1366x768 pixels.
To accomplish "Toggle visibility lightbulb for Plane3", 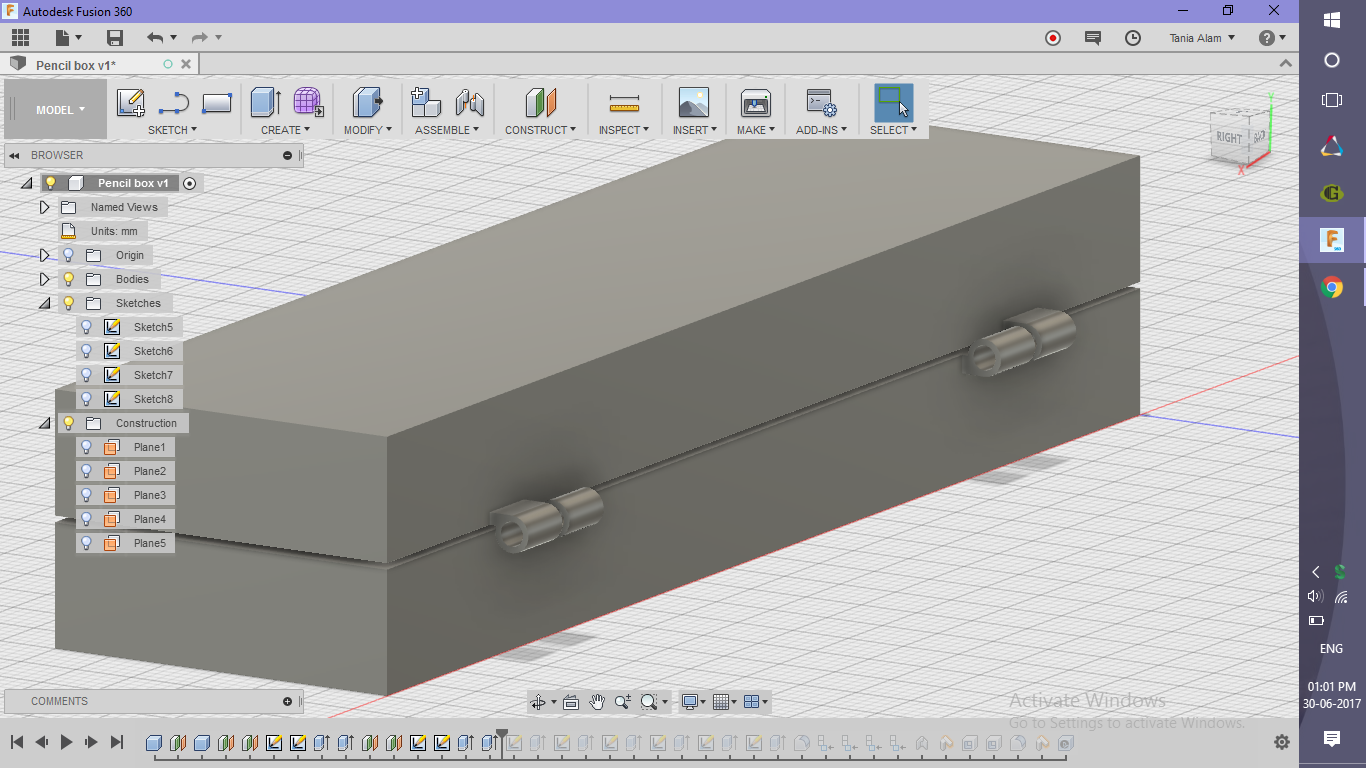I will click(87, 495).
